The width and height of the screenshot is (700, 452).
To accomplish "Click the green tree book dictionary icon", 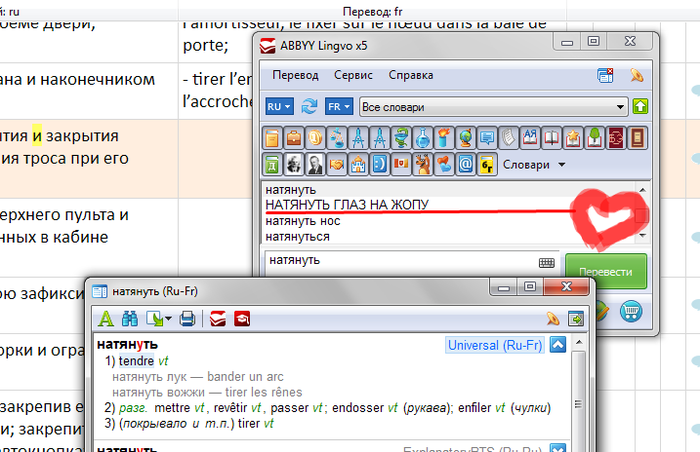I will 594,138.
